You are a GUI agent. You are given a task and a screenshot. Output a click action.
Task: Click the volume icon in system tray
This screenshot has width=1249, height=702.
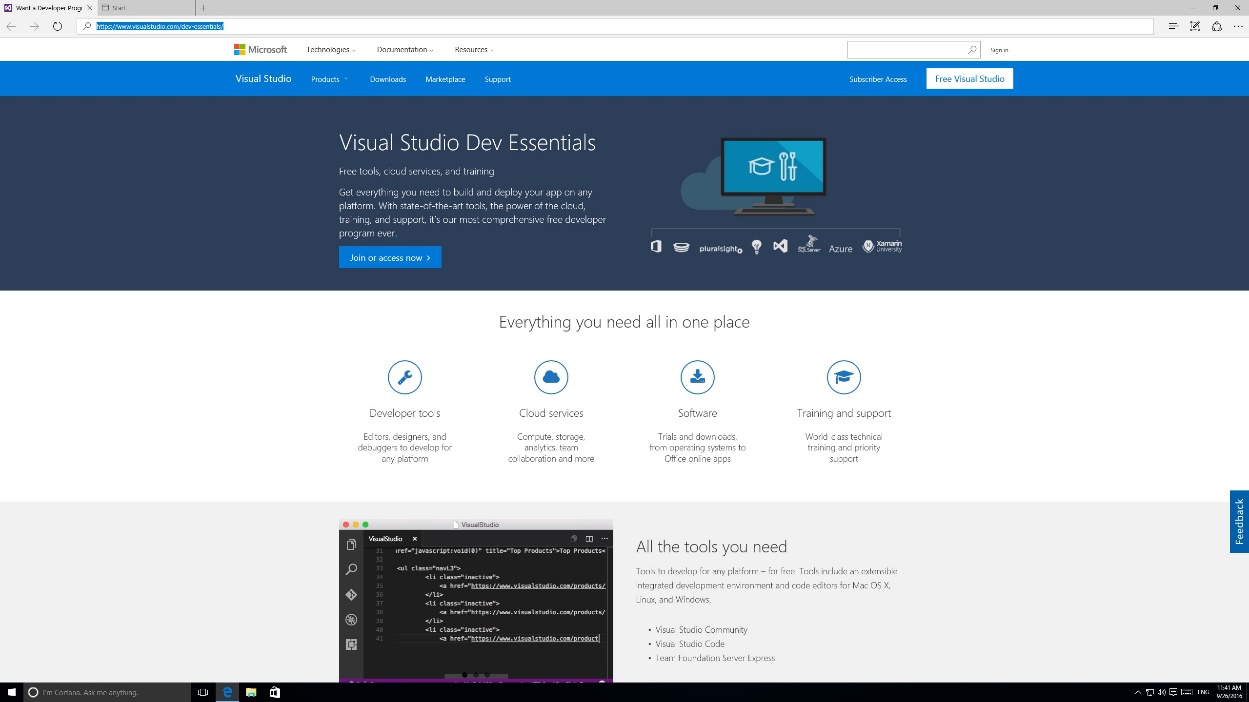pos(1163,692)
